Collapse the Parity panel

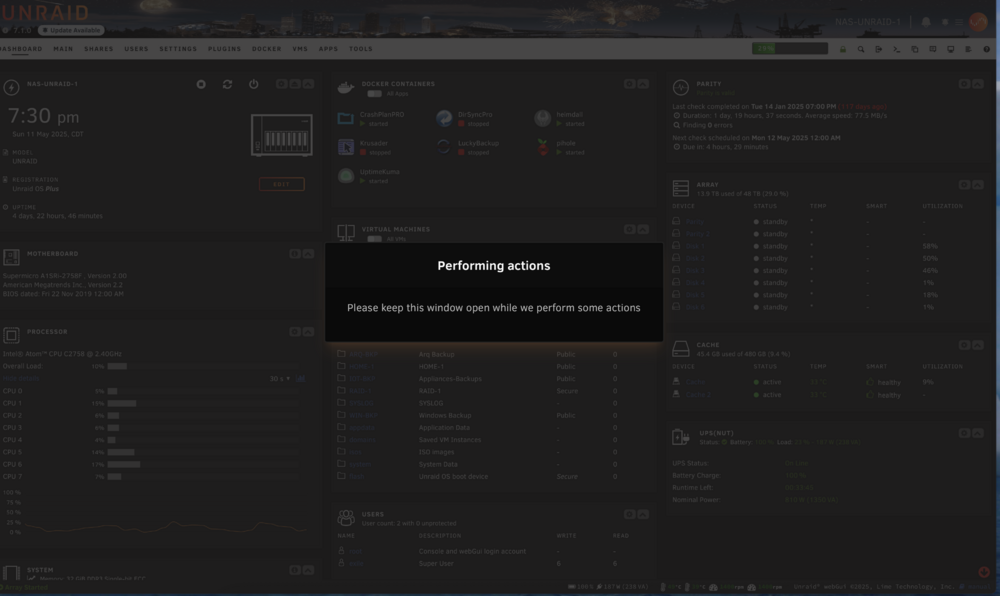coord(978,84)
